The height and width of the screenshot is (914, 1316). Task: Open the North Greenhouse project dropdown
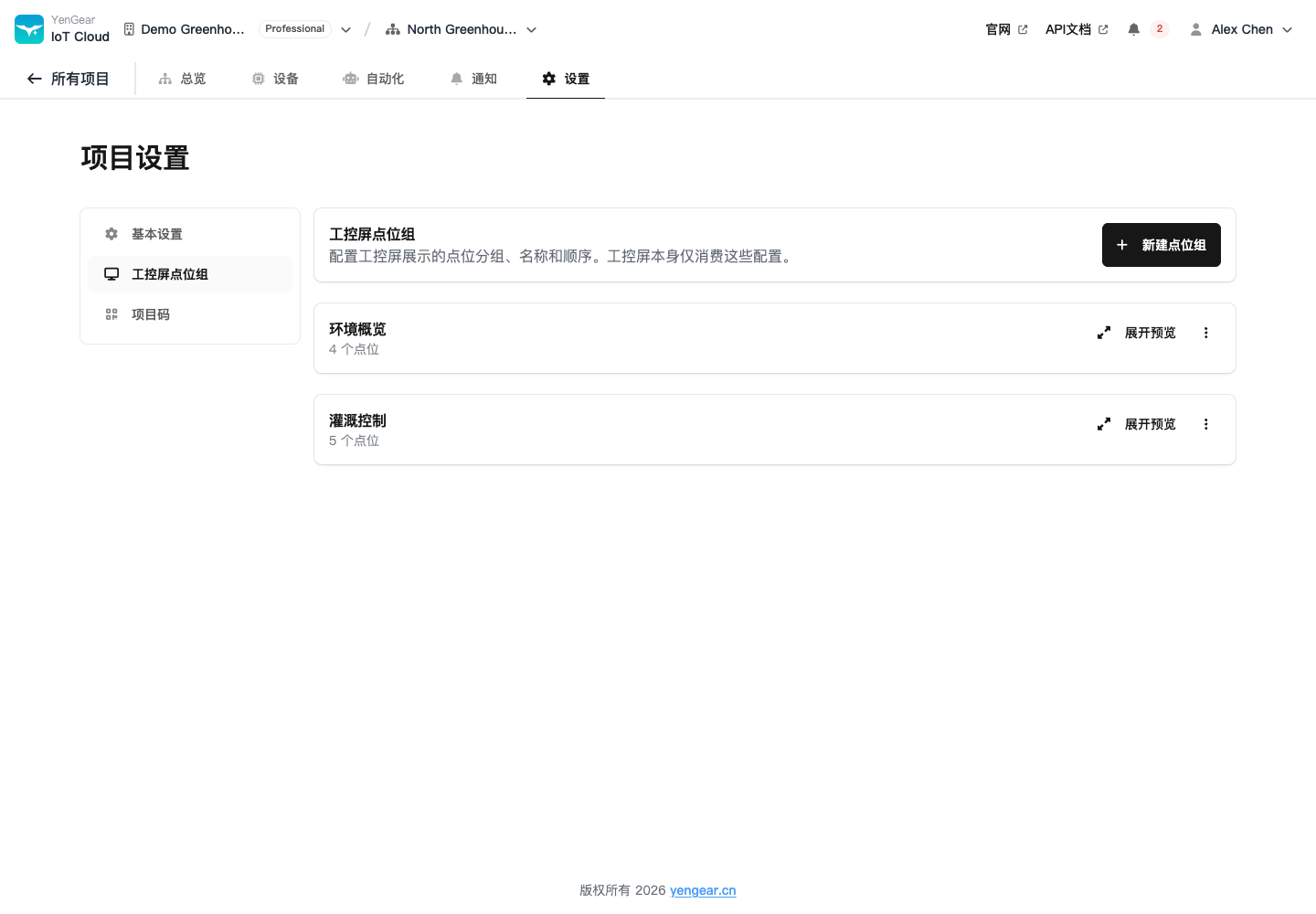click(462, 29)
